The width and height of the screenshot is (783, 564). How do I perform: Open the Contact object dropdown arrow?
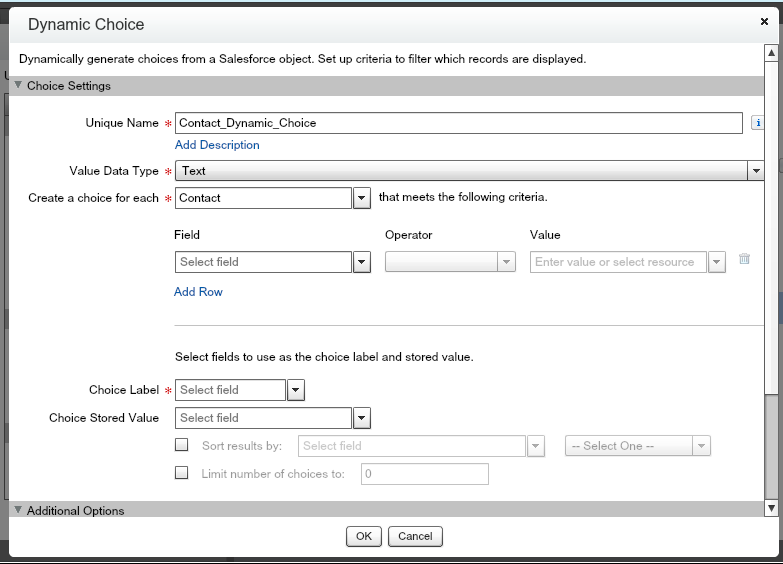pos(362,198)
